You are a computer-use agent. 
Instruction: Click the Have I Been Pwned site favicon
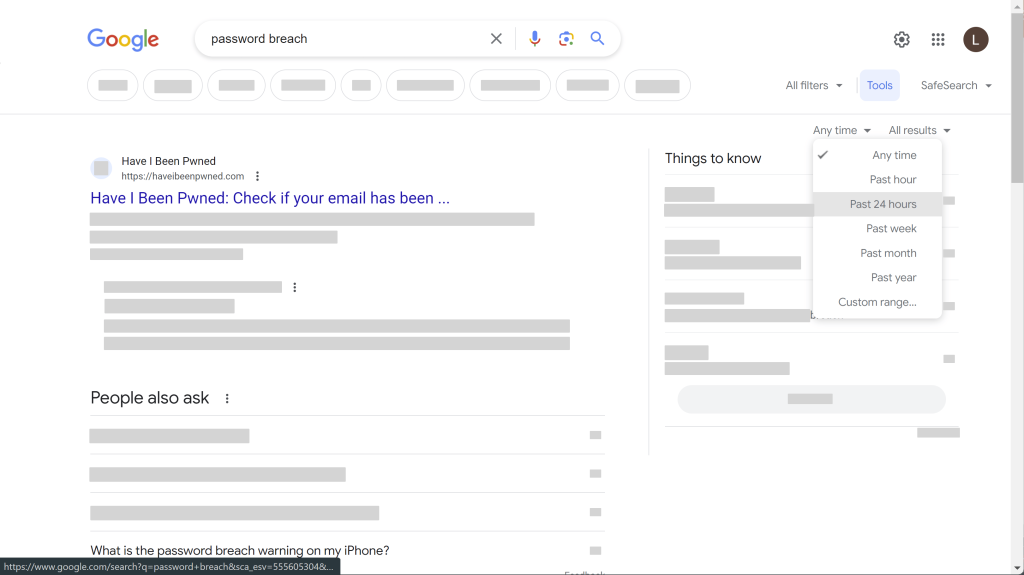[101, 169]
